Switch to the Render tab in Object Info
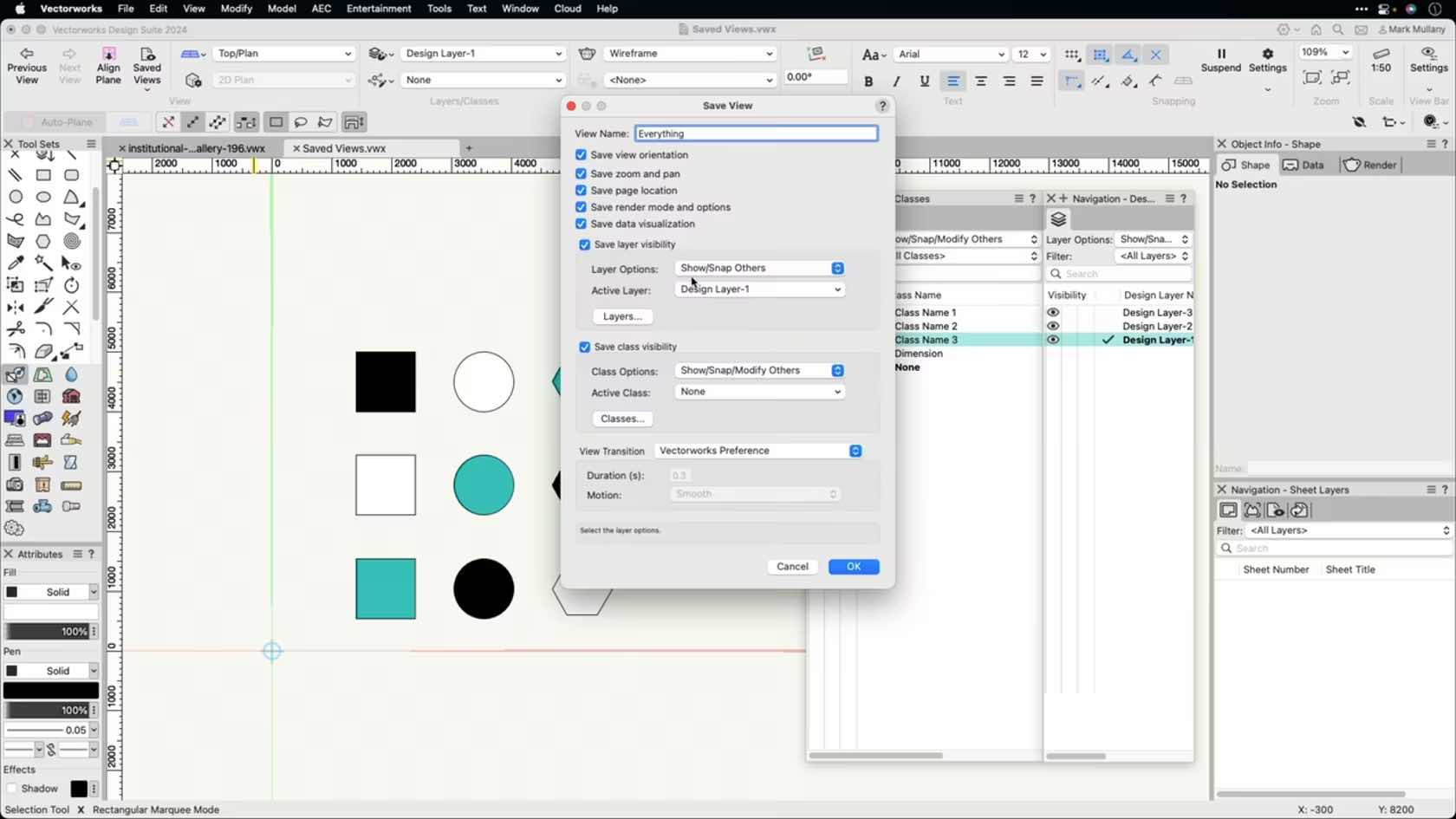The width and height of the screenshot is (1456, 819). point(1370,165)
